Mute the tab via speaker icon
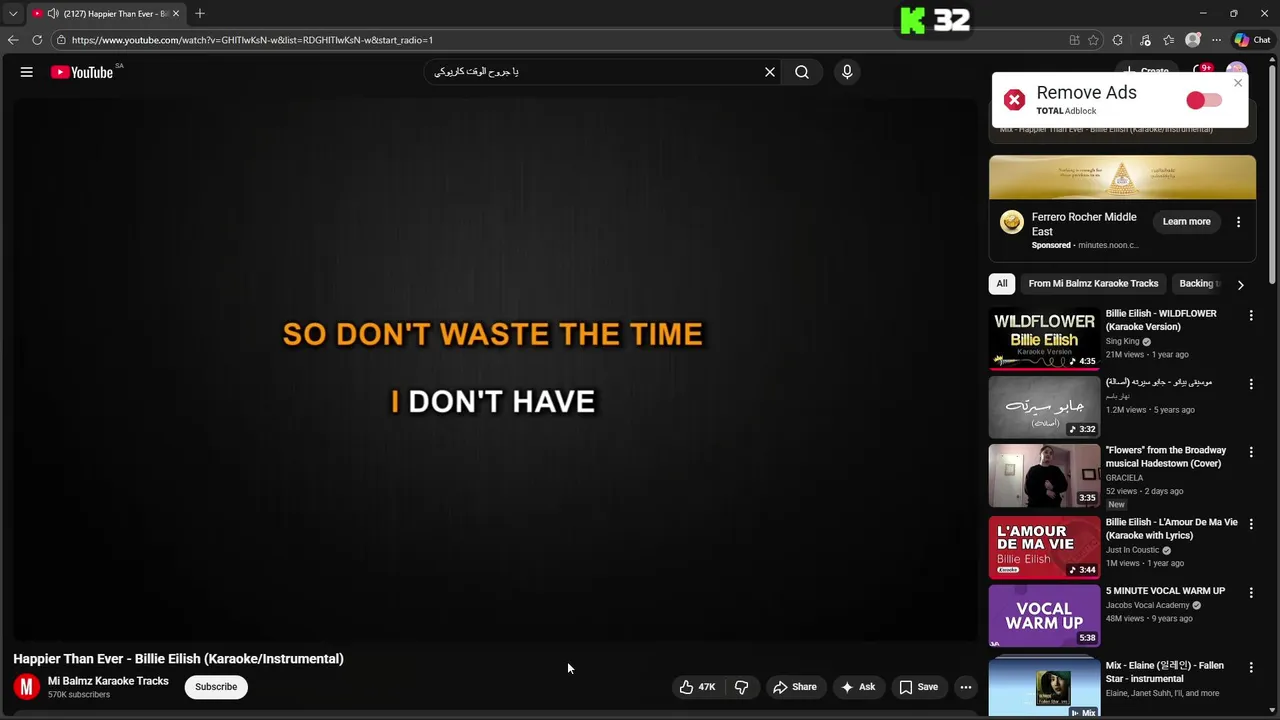 pos(53,13)
